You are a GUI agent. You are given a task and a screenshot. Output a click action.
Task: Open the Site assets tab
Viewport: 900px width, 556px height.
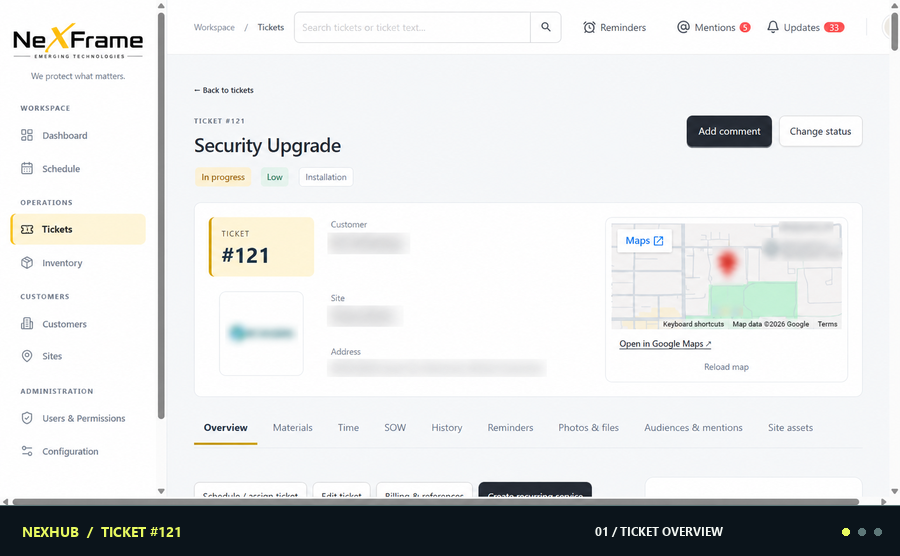[x=790, y=427]
